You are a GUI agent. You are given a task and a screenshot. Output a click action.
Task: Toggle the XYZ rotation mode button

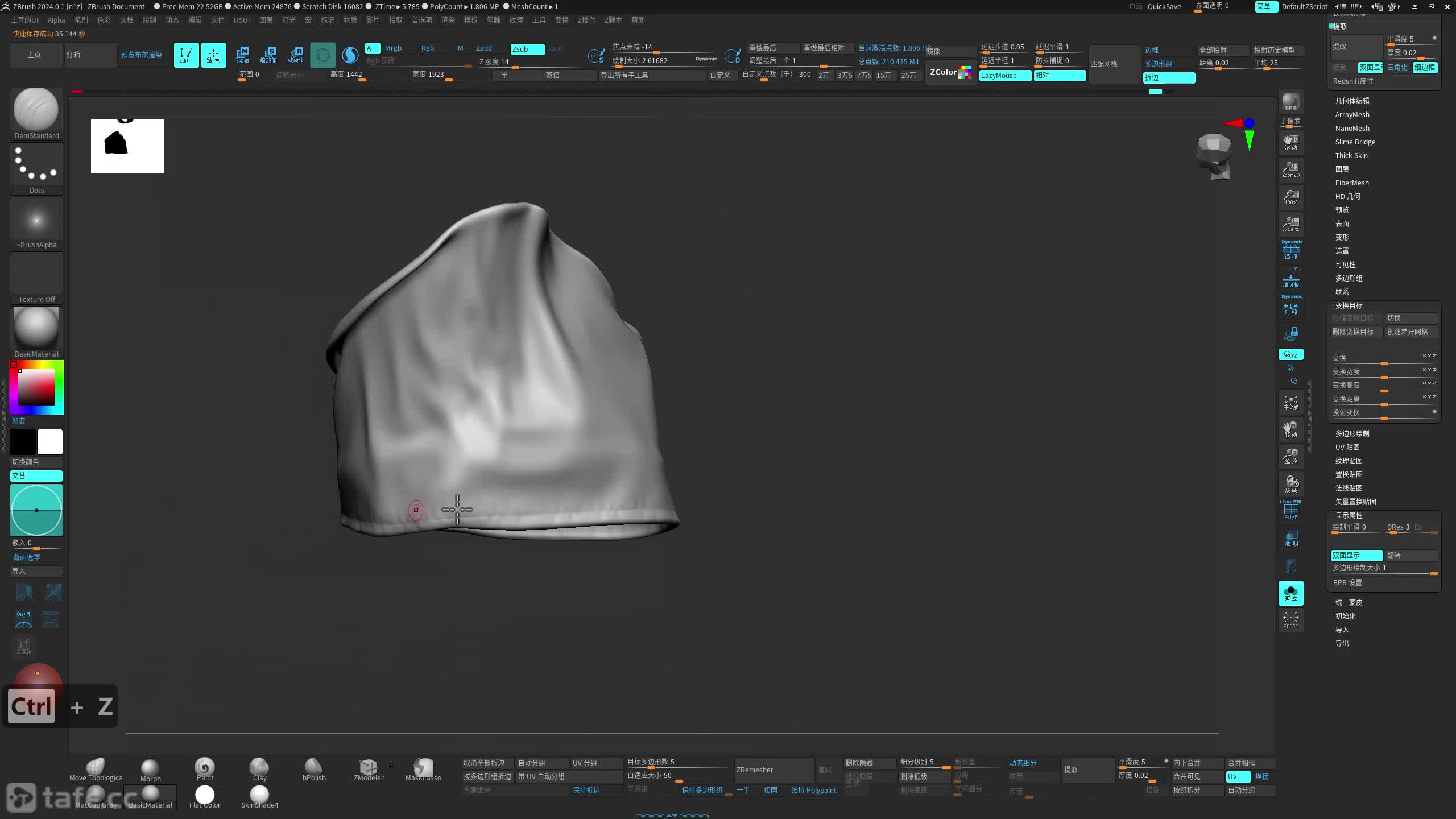1290,354
